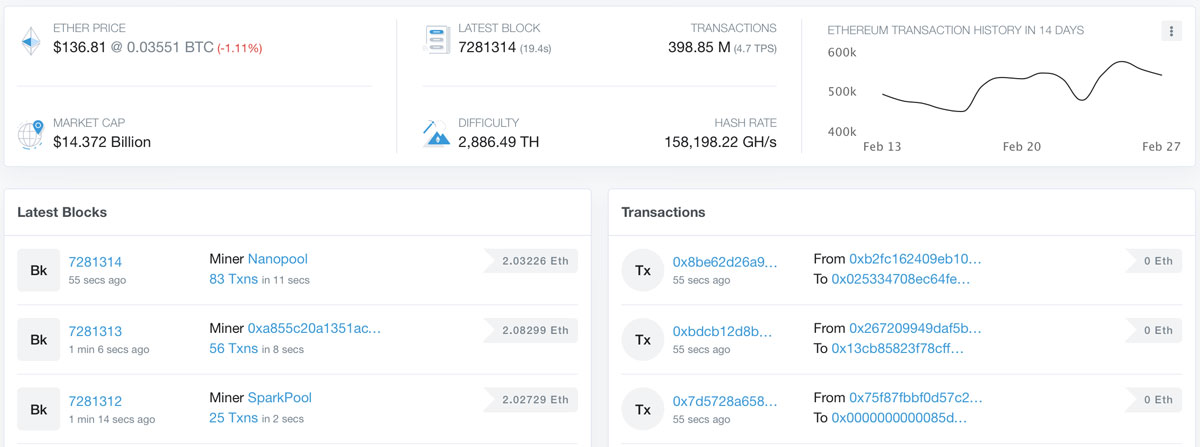The image size is (1200, 447).
Task: Click the transaction history line chart
Action: click(x=1021, y=88)
